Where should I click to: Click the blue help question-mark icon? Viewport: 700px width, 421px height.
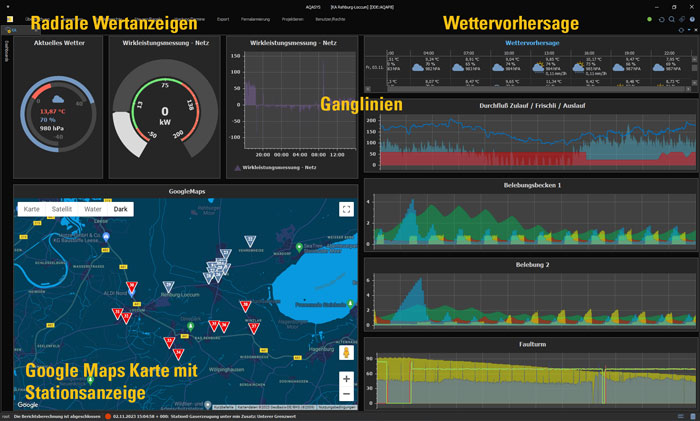pyautogui.click(x=692, y=19)
